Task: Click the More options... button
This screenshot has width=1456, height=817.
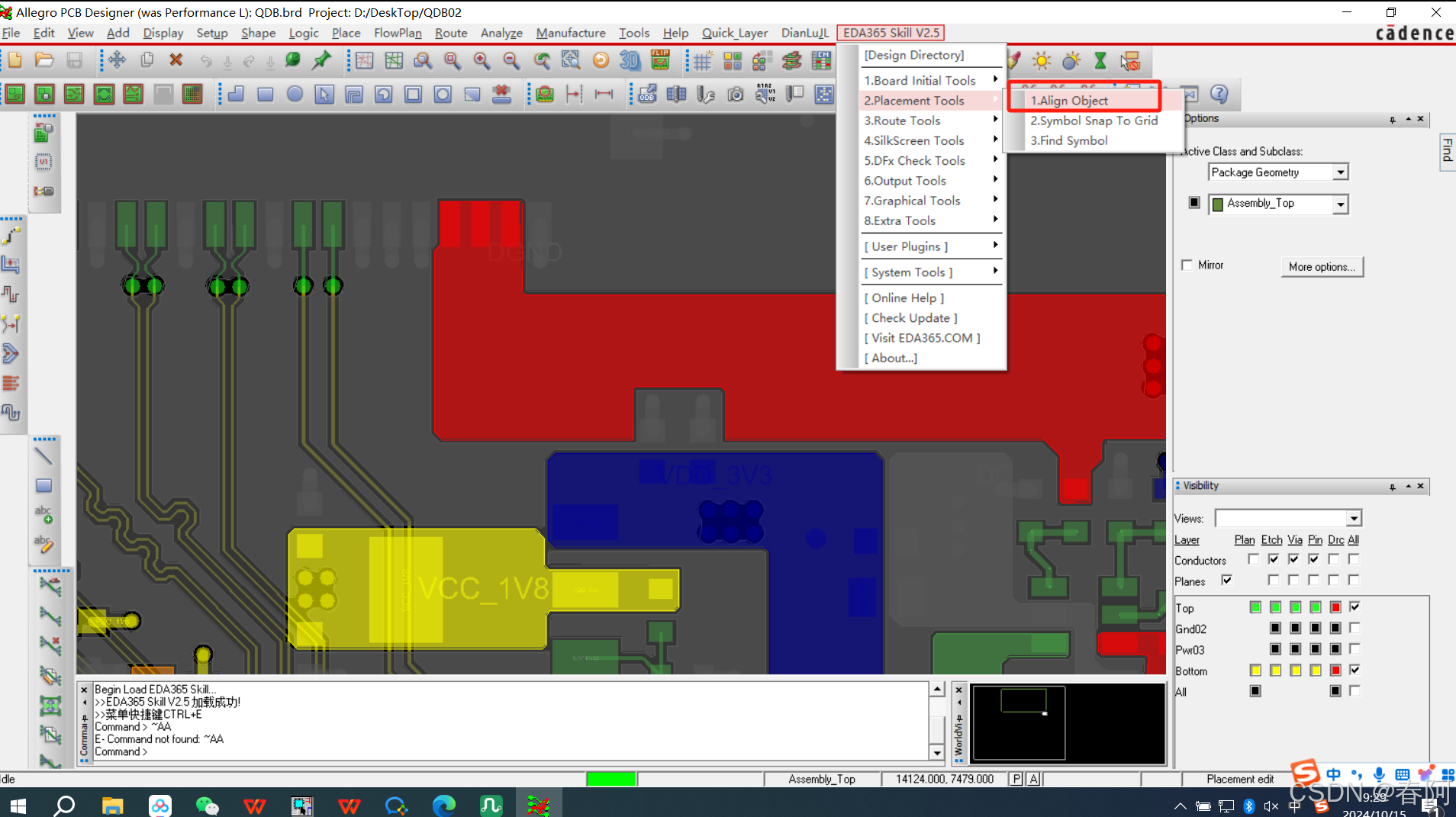Action: [x=1322, y=266]
